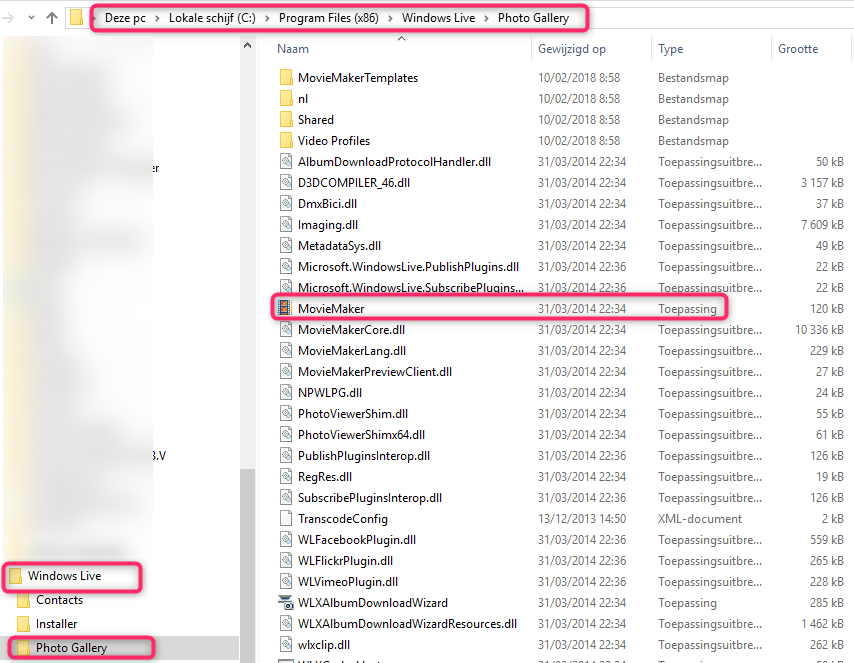Expand chevron after Deze pc in address bar
854x663 pixels.
[157, 19]
